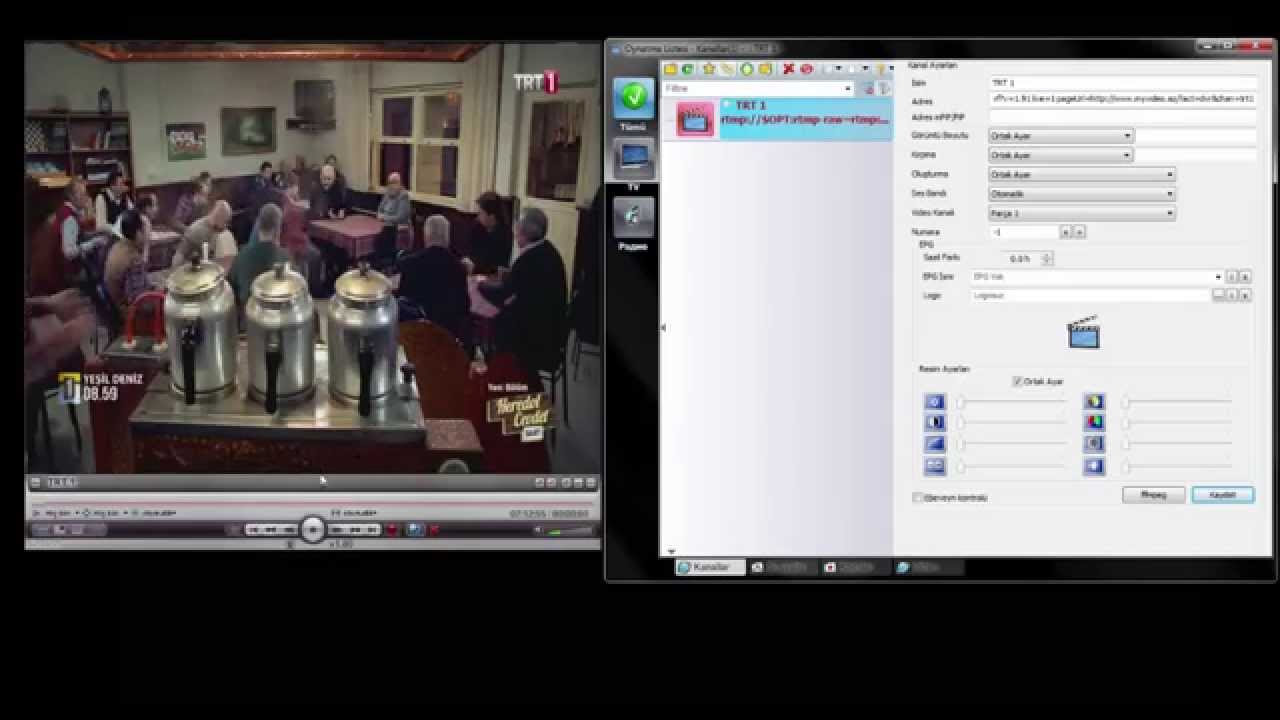Click the previous skip button group in player

click(x=271, y=529)
